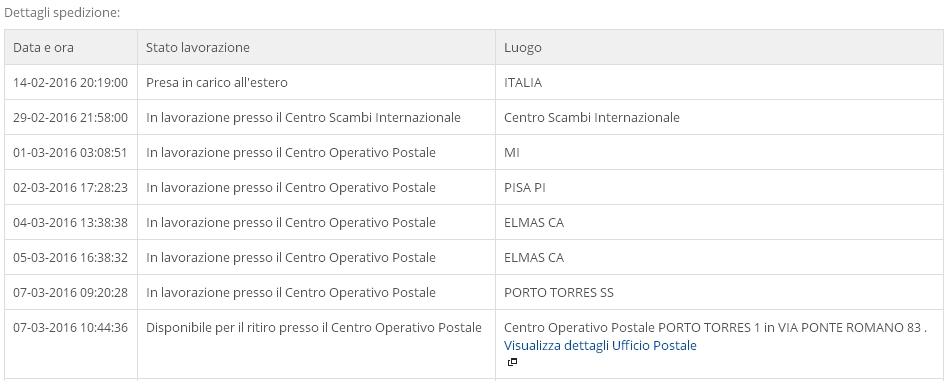The width and height of the screenshot is (948, 381).
Task: Click the PORTO TORRES SS location cell
Action: tap(559, 293)
